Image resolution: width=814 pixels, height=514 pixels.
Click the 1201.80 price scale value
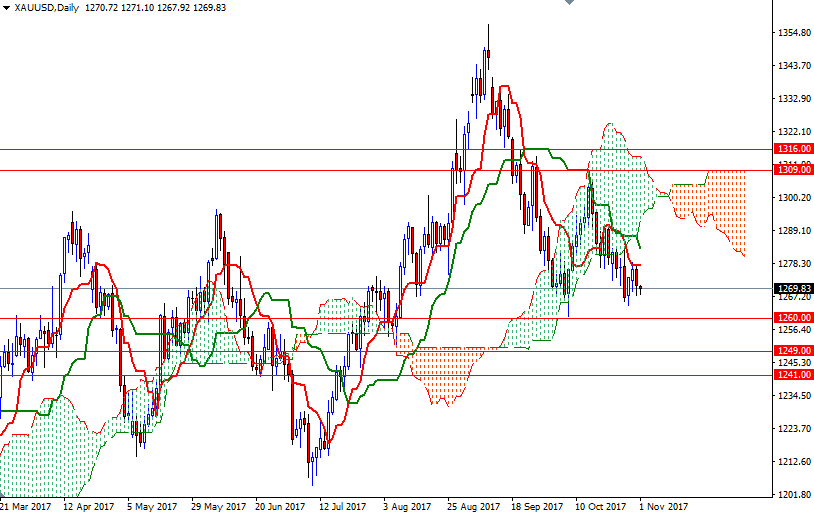[793, 495]
